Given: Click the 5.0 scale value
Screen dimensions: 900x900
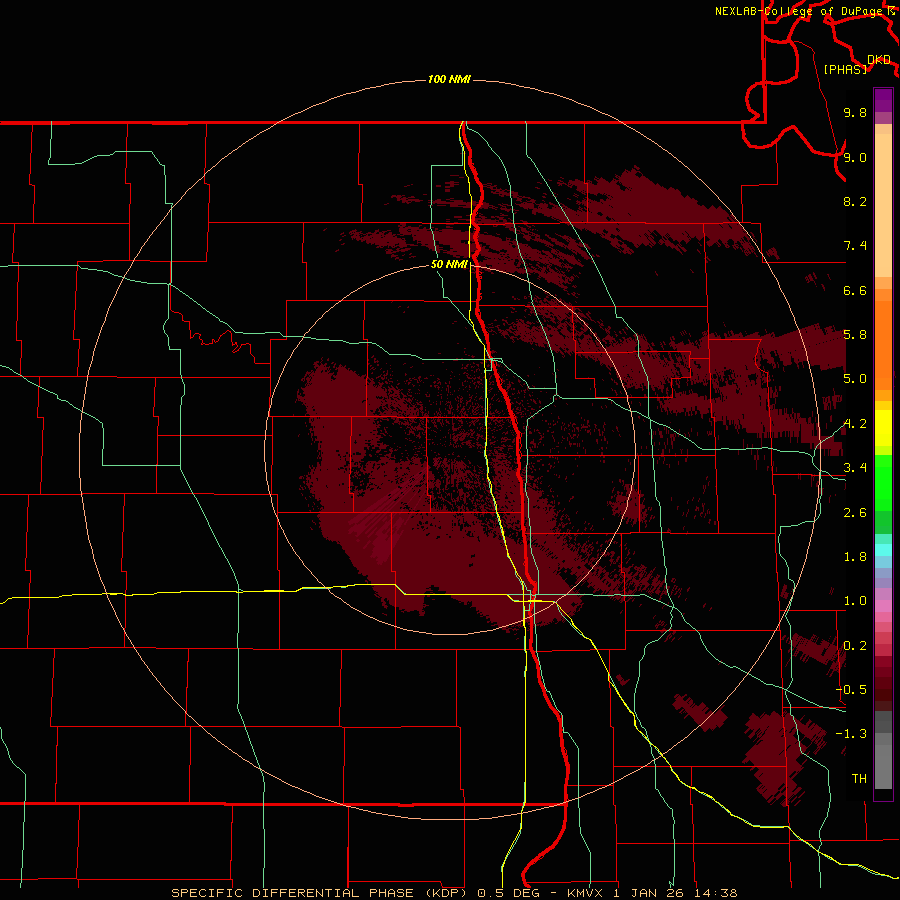Looking at the screenshot, I should [x=855, y=379].
